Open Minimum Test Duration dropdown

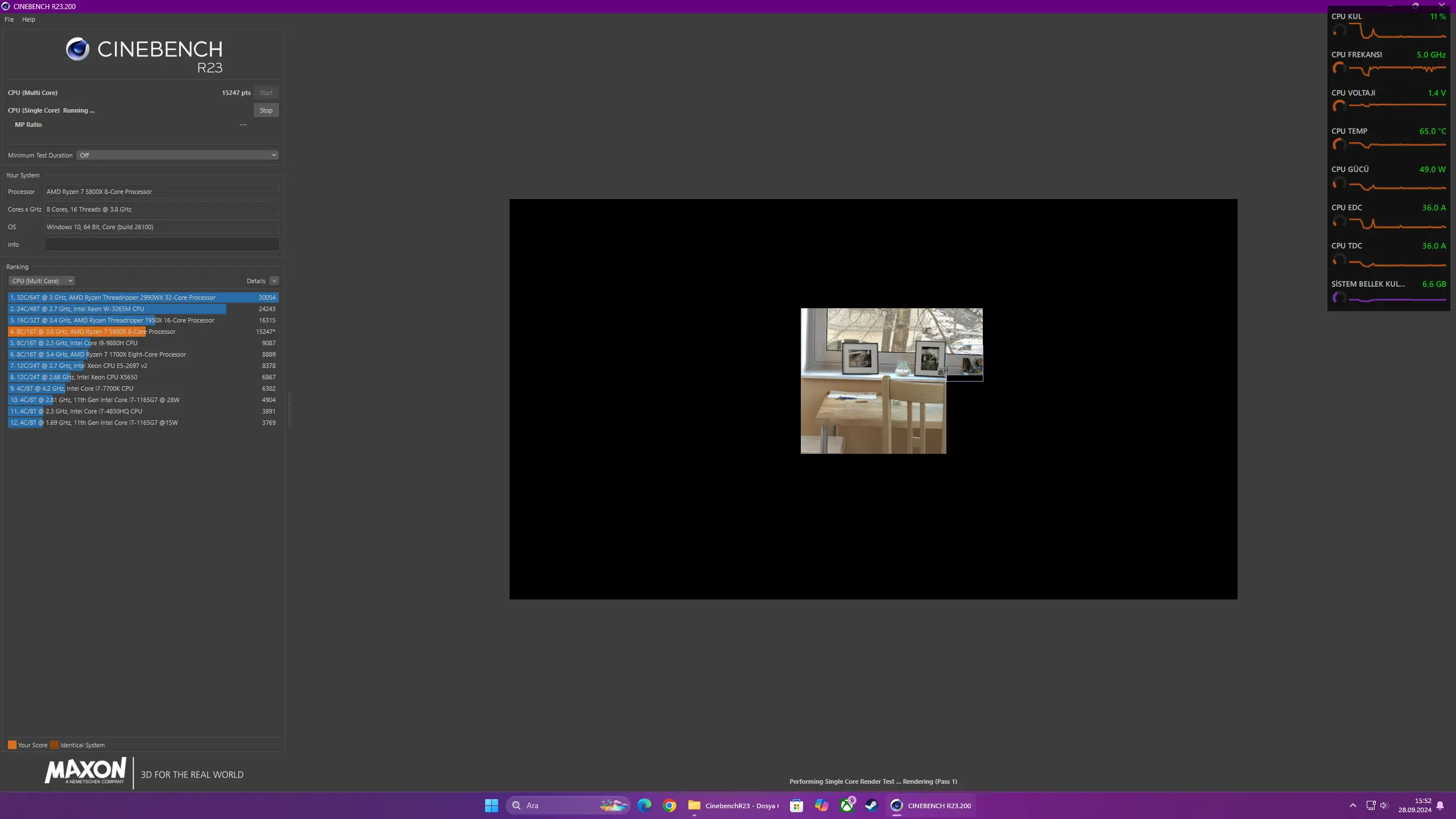(177, 155)
